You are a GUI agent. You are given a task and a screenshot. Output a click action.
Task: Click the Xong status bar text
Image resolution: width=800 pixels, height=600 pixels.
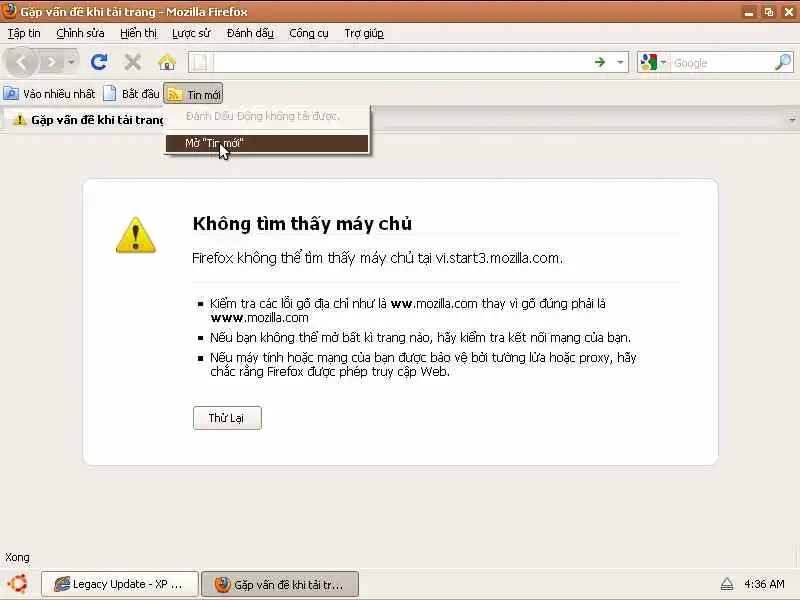coord(17,557)
